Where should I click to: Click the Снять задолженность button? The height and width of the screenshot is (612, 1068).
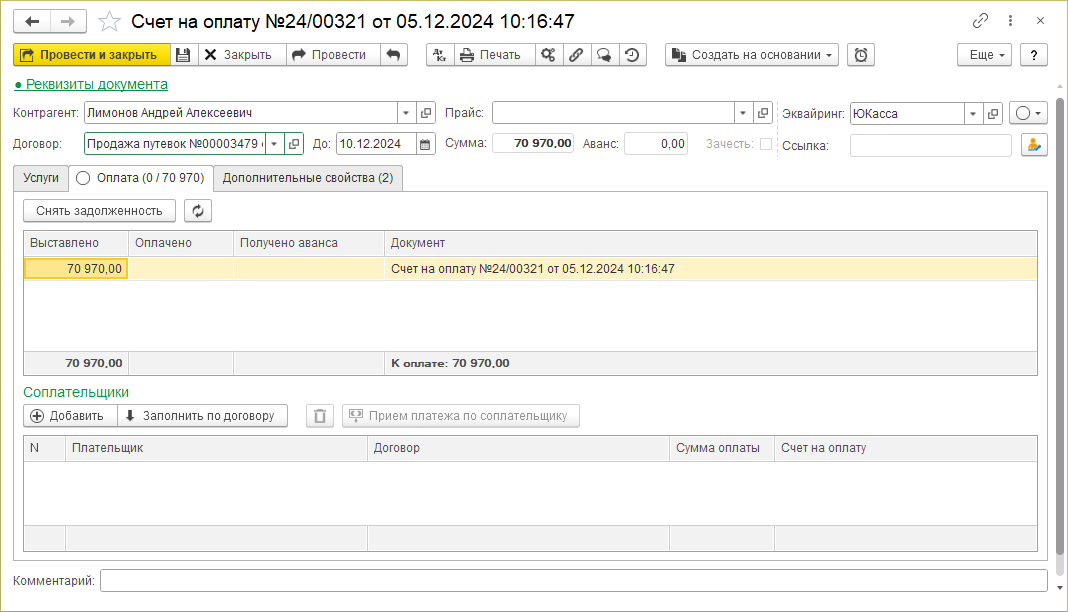(x=99, y=211)
